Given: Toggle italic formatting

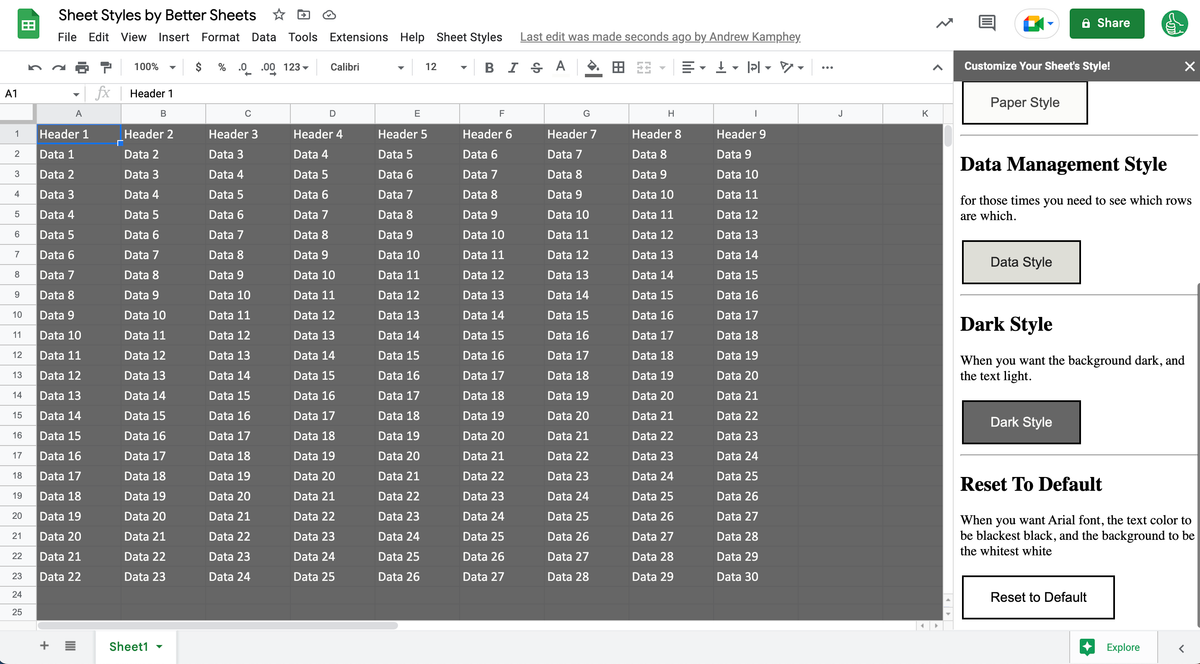Looking at the screenshot, I should pyautogui.click(x=512, y=66).
